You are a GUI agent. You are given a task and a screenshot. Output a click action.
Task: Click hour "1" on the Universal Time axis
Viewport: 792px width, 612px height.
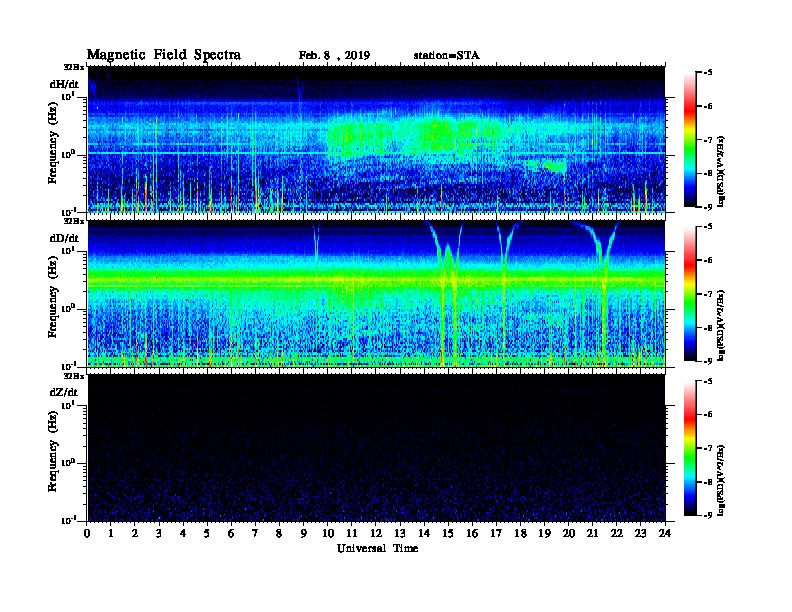[111, 534]
